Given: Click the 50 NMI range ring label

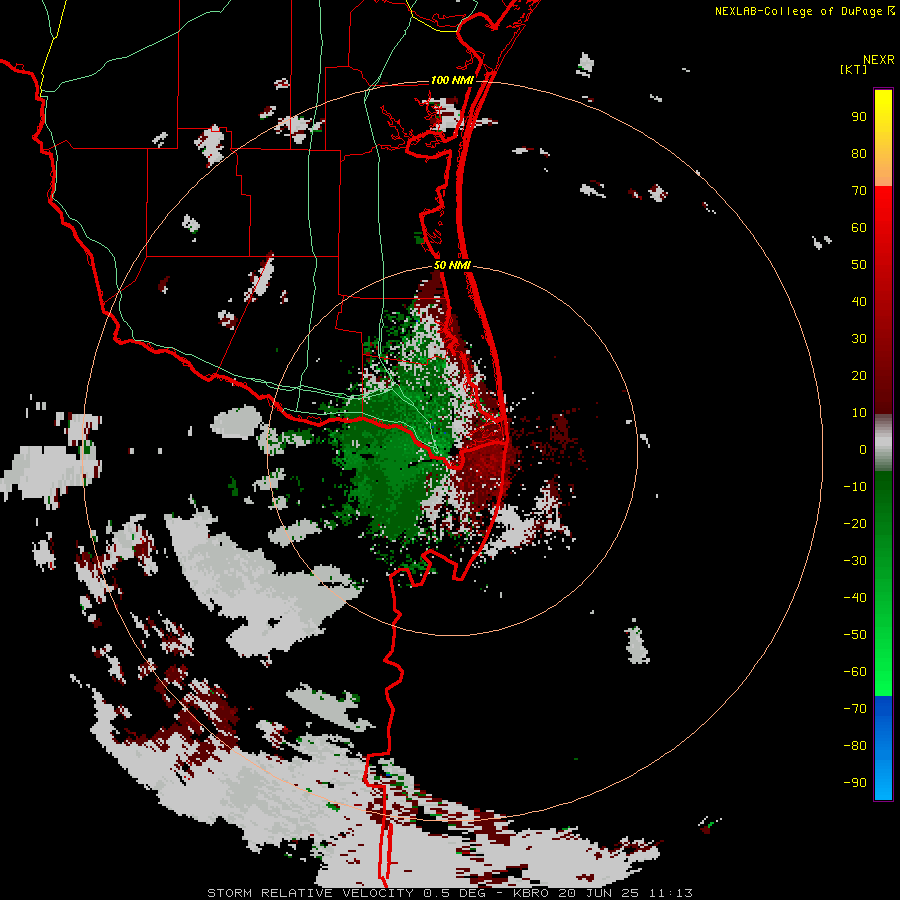Looking at the screenshot, I should (452, 265).
